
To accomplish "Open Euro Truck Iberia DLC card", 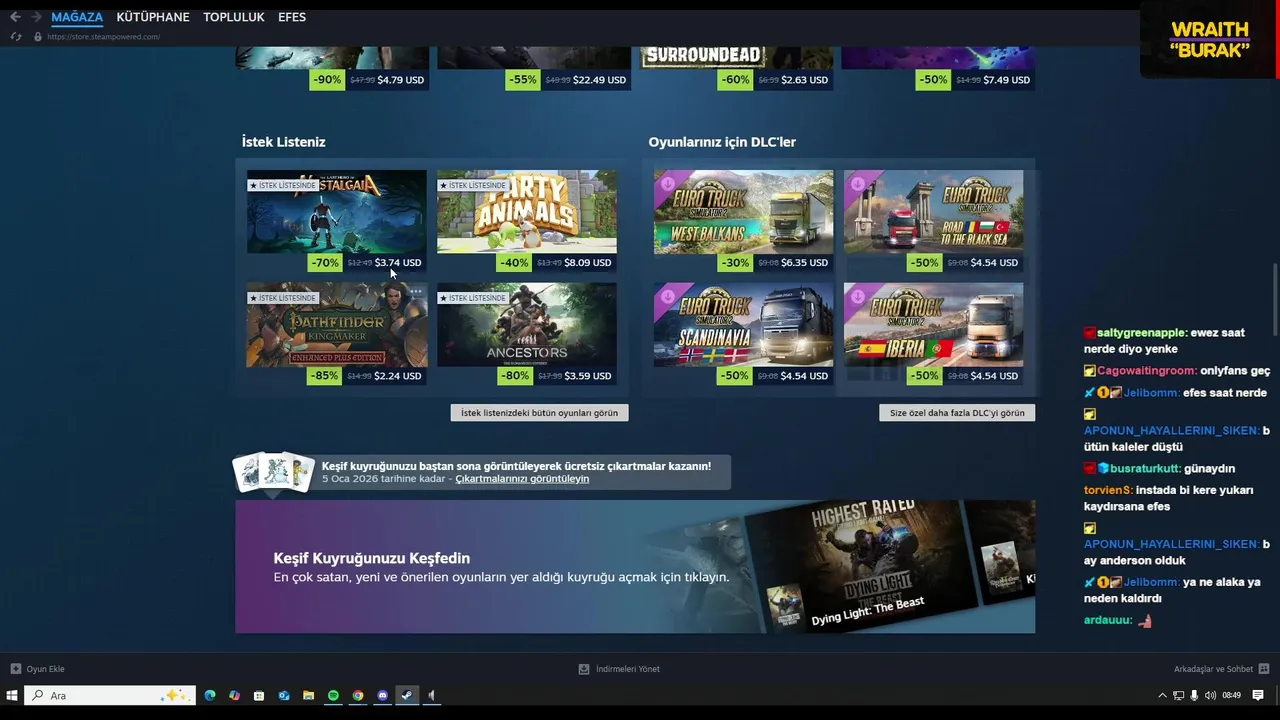I will tap(933, 325).
